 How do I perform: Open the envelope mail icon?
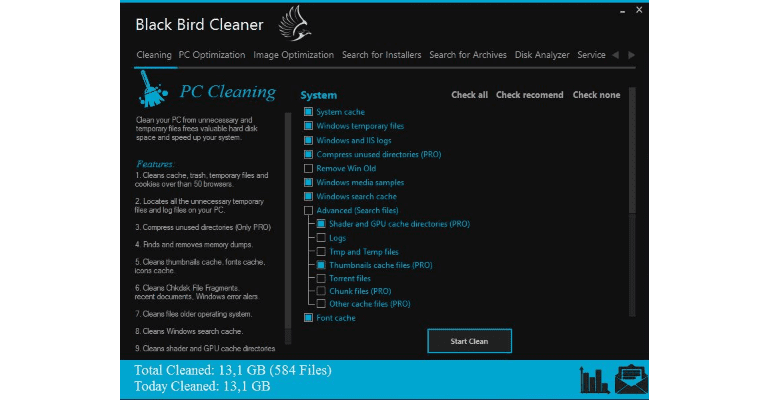point(631,379)
